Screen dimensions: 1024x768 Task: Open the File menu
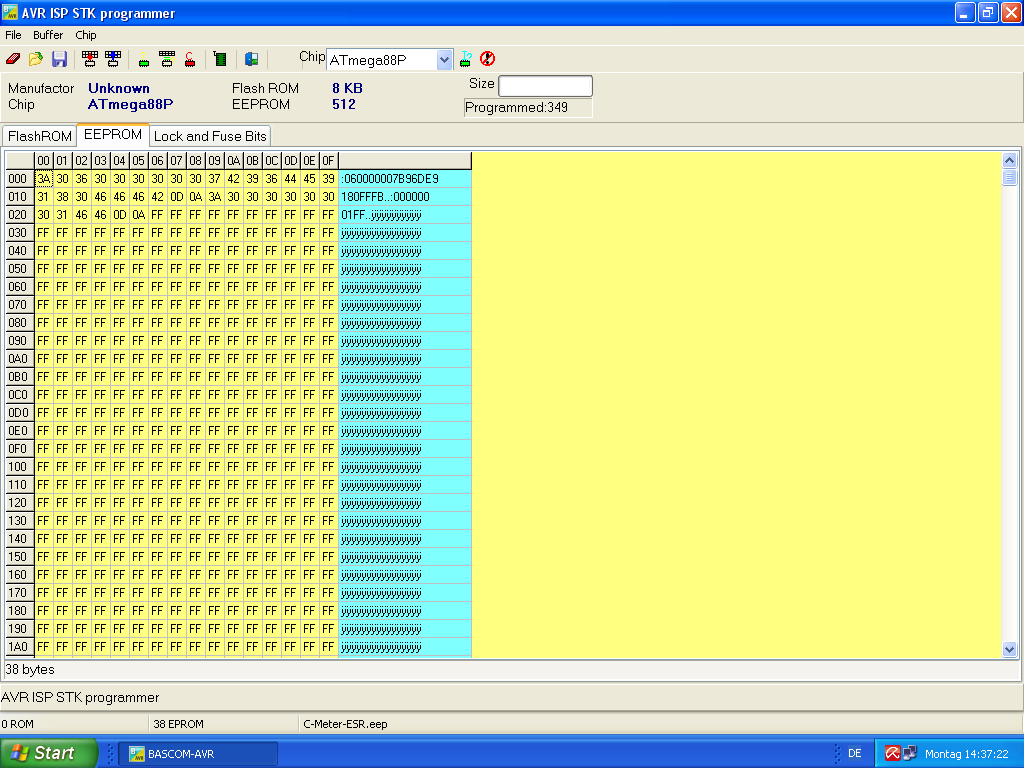[x=13, y=35]
